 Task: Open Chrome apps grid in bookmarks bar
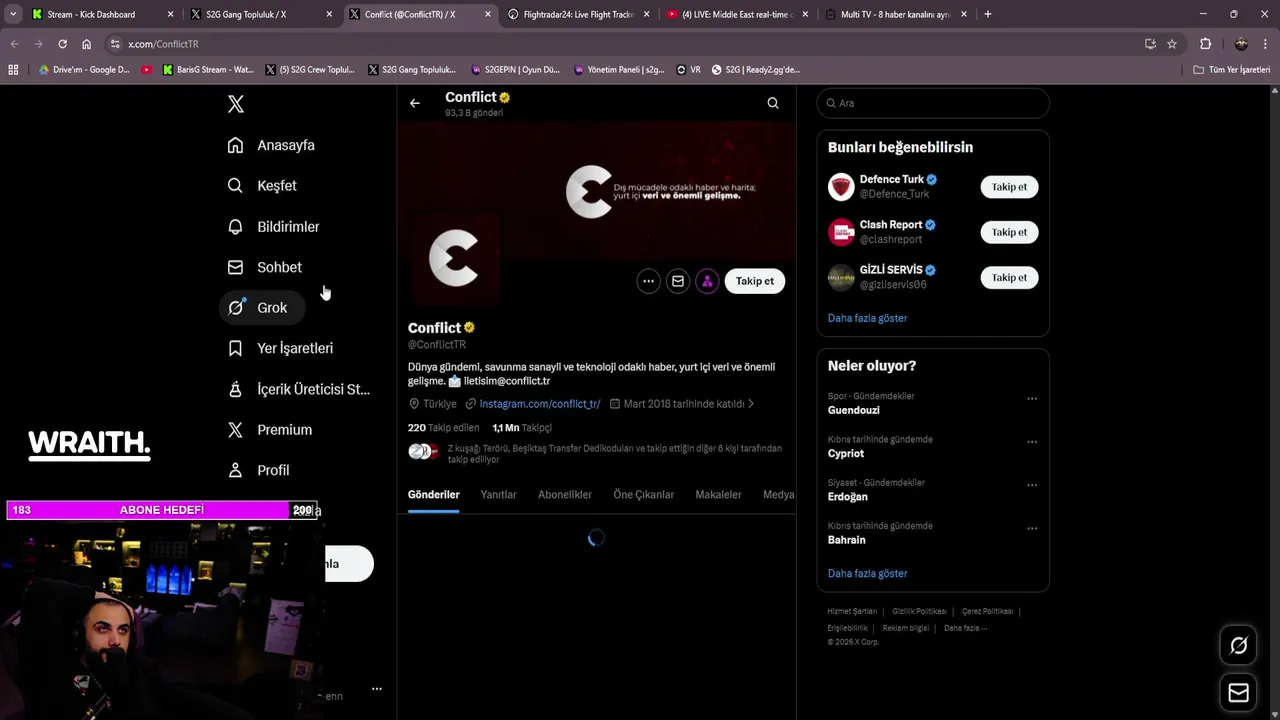tap(13, 70)
